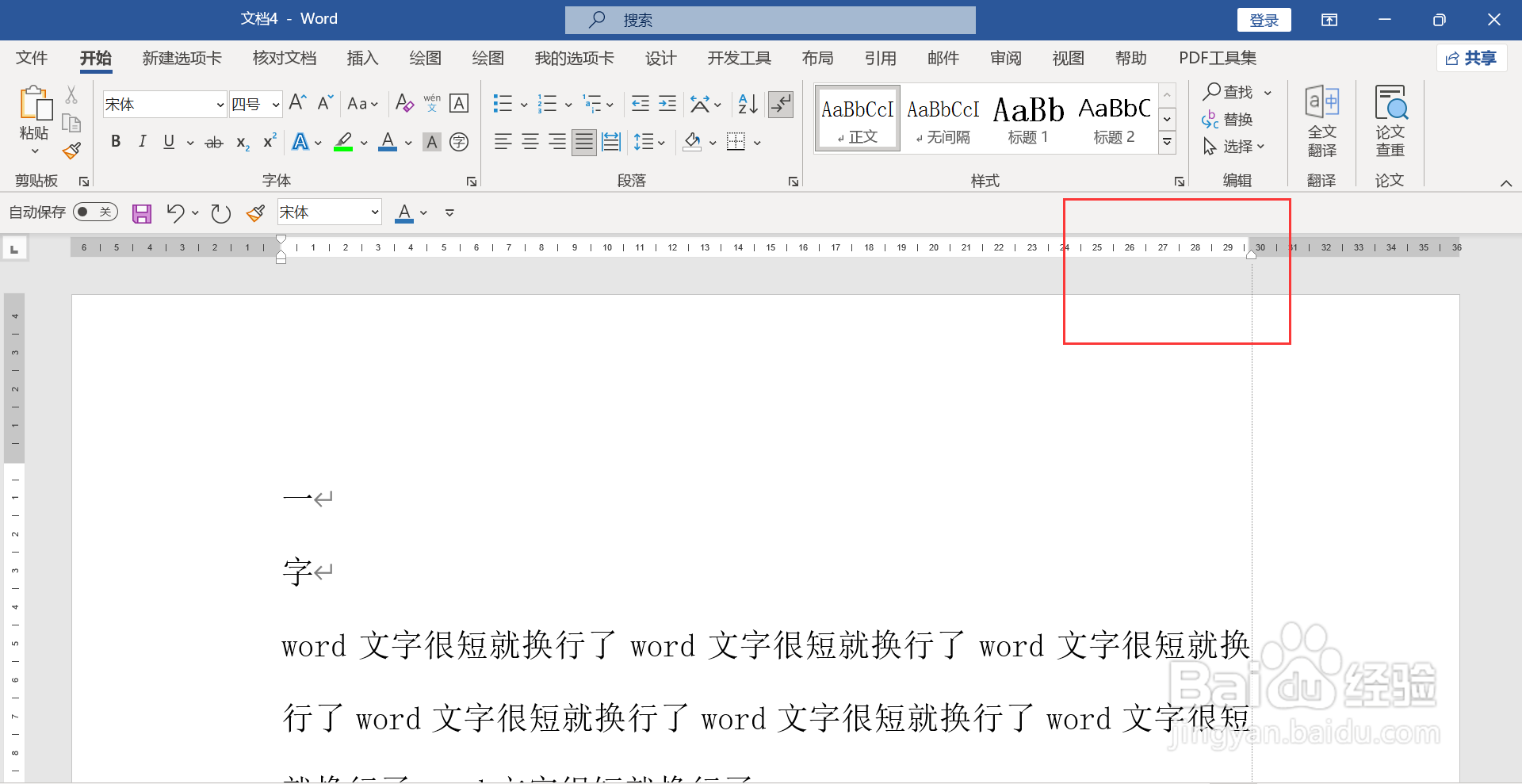This screenshot has width=1522, height=784.
Task: Expand the borders dropdown arrow
Action: click(x=757, y=143)
